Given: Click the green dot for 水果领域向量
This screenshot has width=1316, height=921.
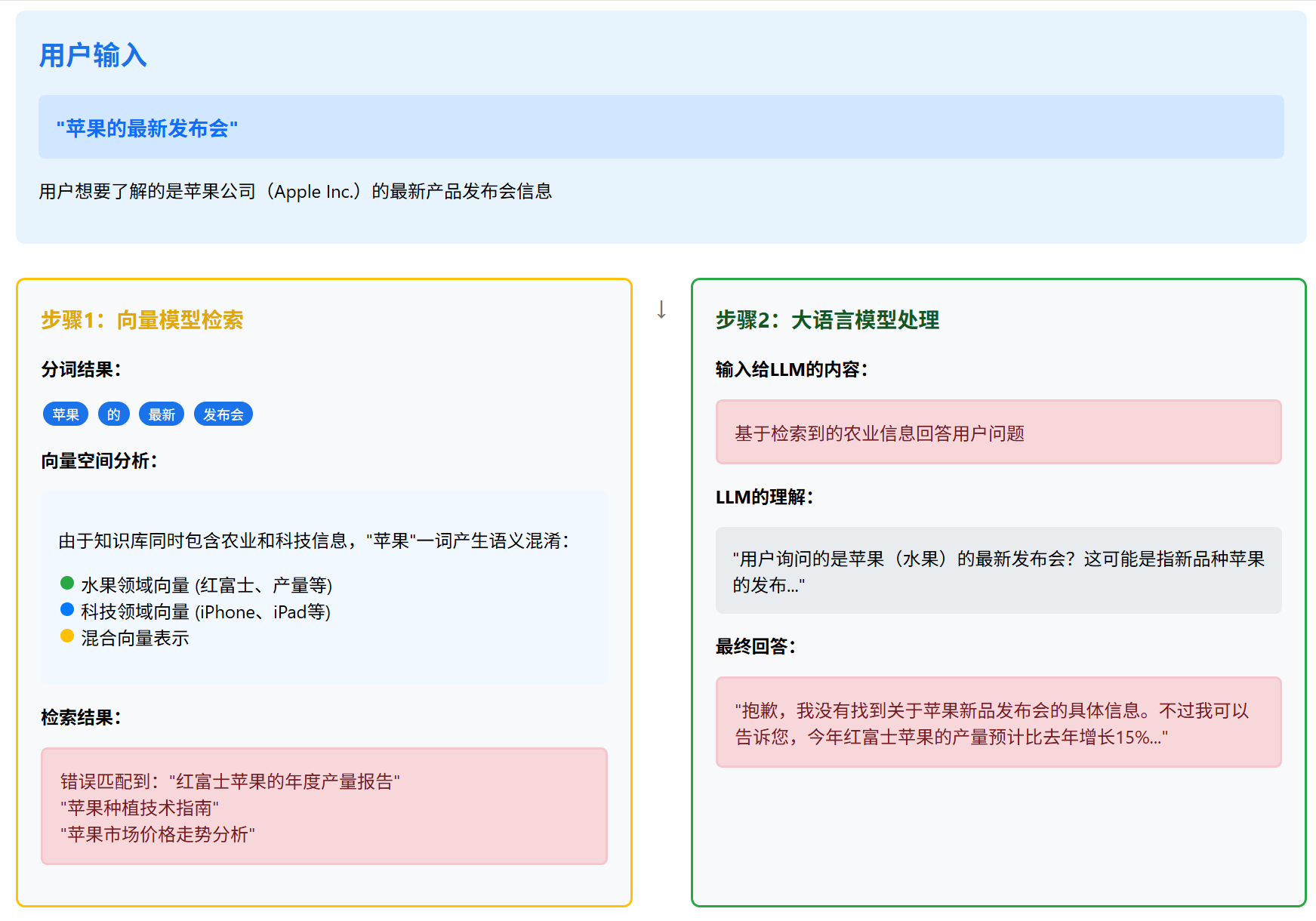Looking at the screenshot, I should [x=67, y=583].
